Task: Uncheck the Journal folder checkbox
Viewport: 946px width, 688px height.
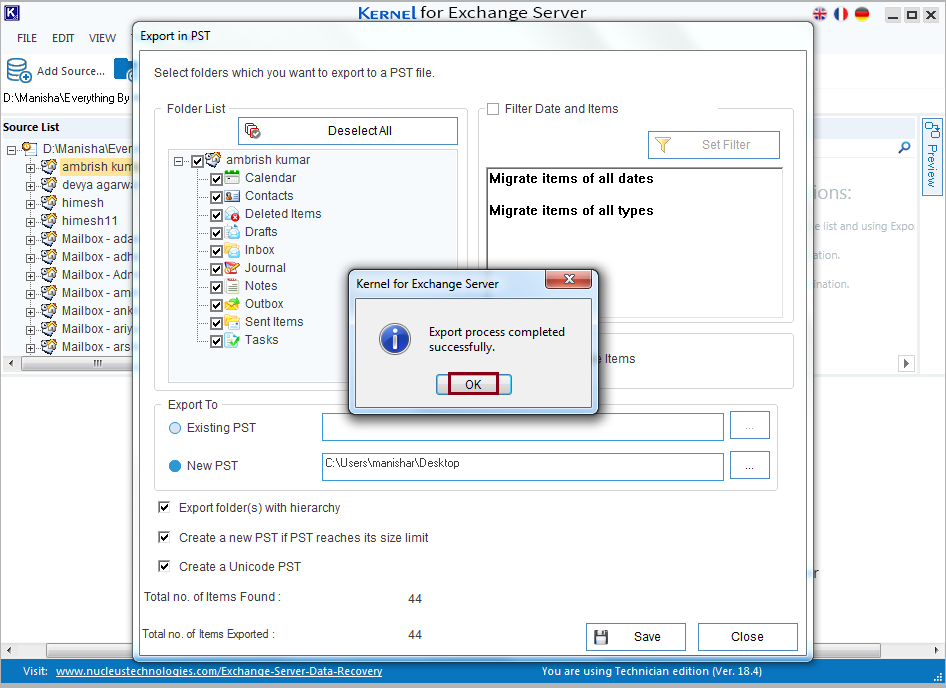Action: click(x=217, y=269)
